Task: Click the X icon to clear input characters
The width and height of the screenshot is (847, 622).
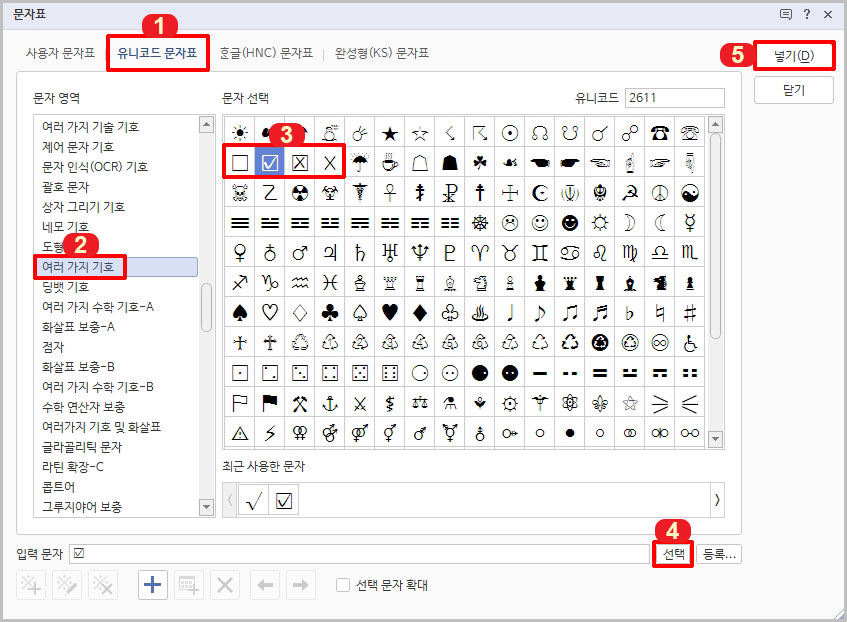Action: 222,585
